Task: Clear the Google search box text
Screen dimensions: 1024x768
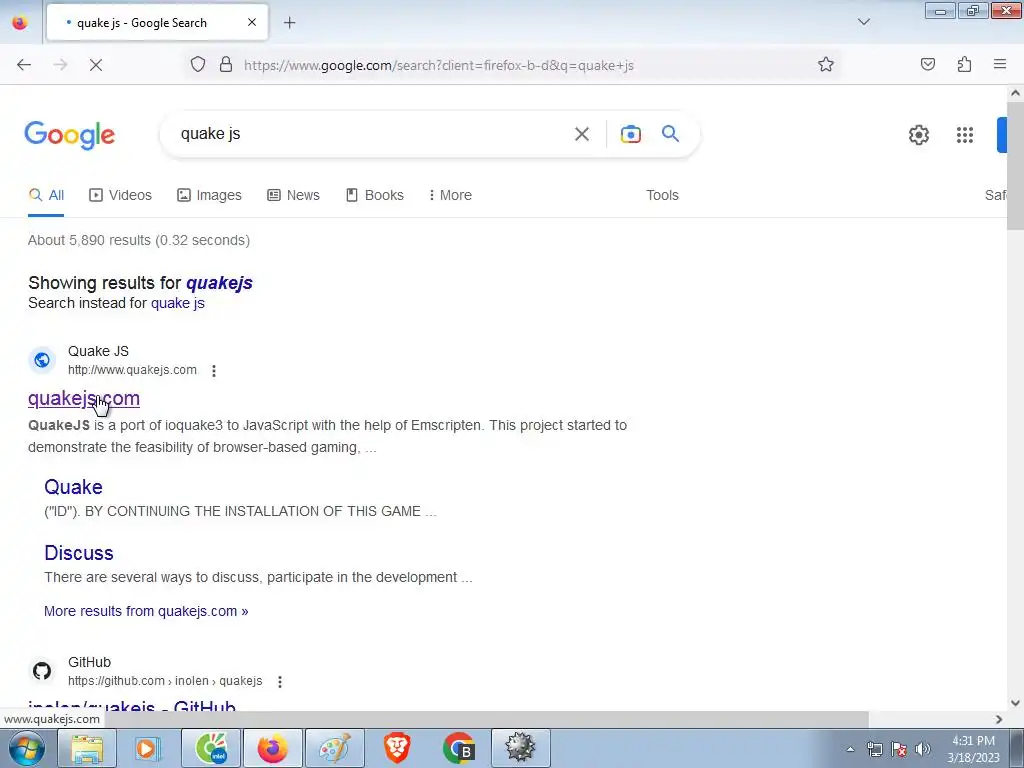Action: click(581, 134)
